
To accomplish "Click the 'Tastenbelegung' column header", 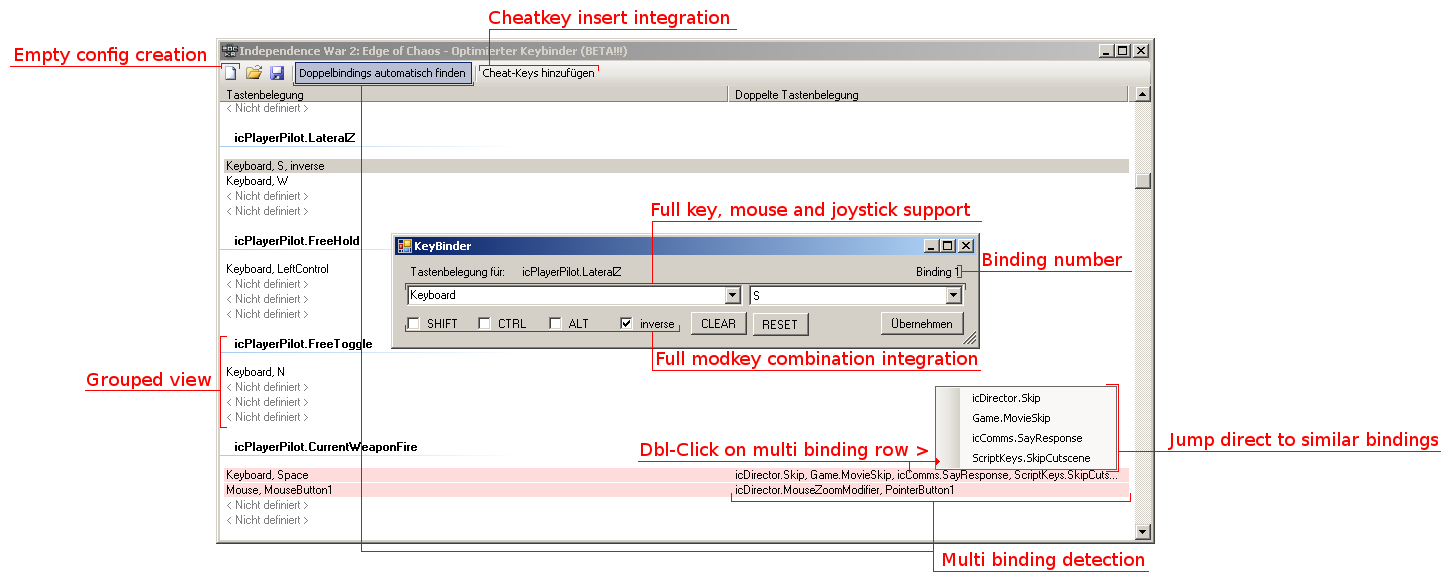I will (474, 95).
